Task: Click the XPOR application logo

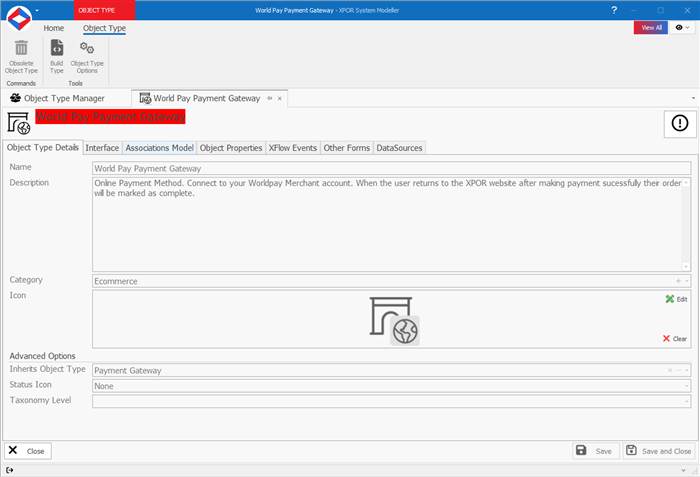Action: (x=19, y=18)
